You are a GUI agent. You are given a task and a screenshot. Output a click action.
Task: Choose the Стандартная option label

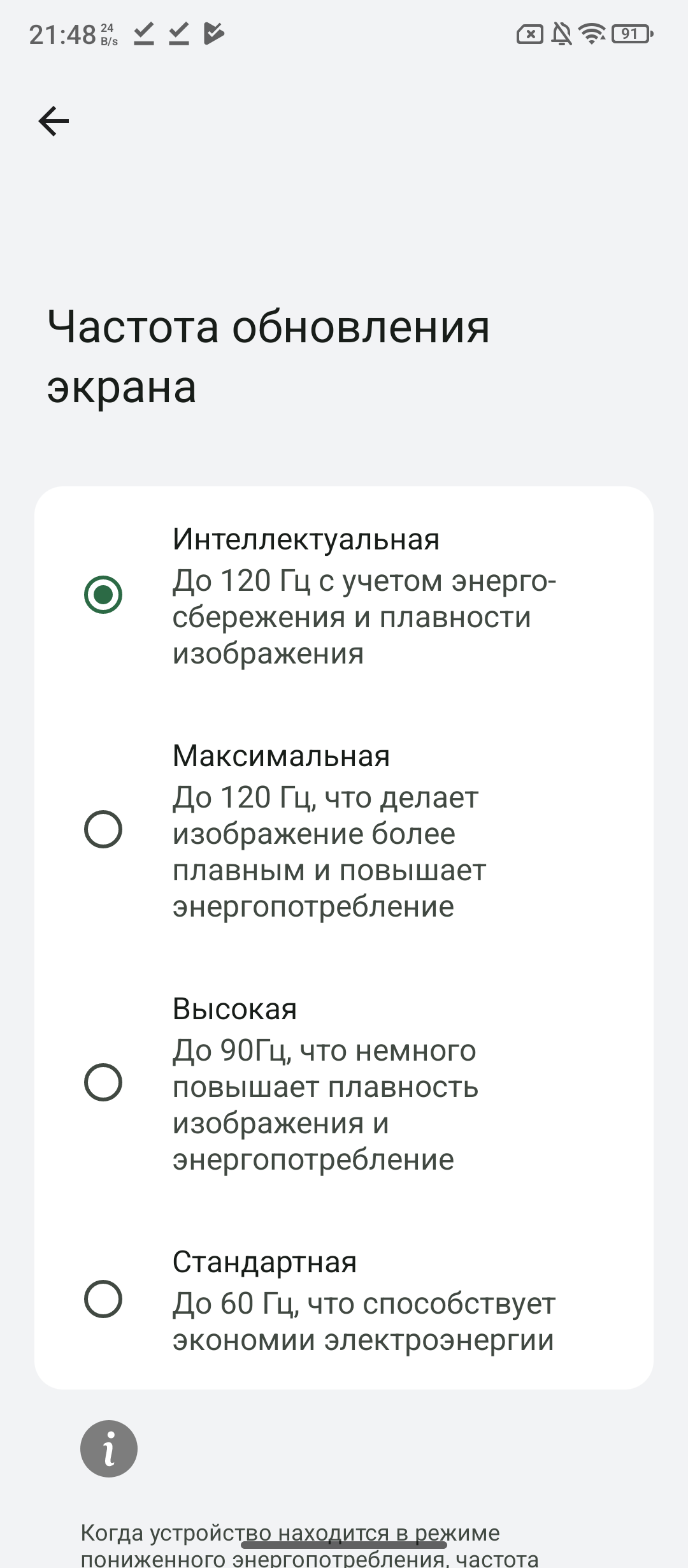tap(264, 1262)
